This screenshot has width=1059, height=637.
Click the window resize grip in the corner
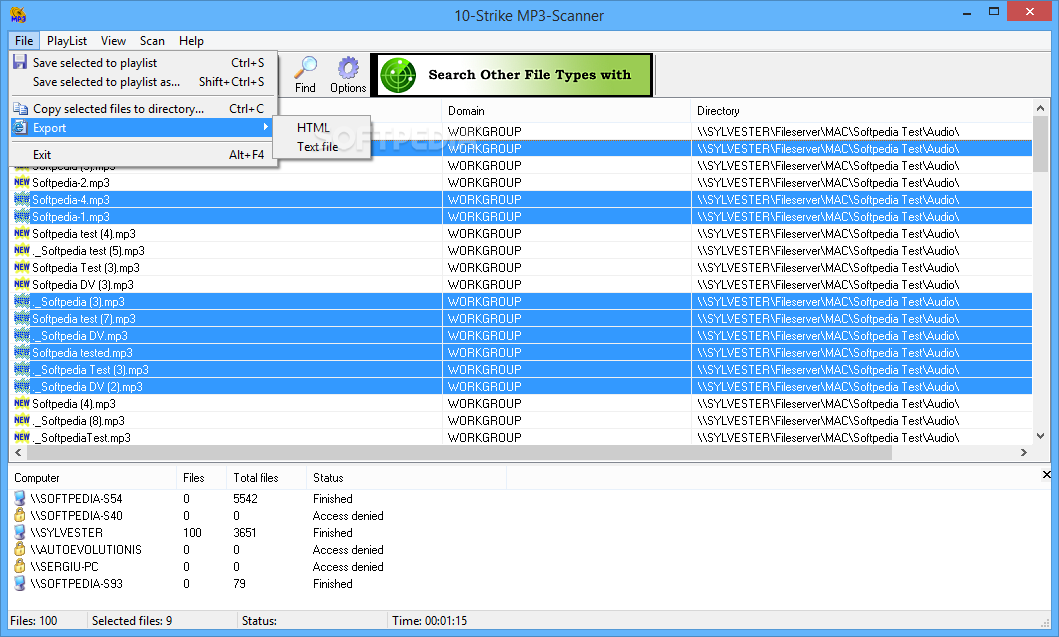tap(1045, 623)
